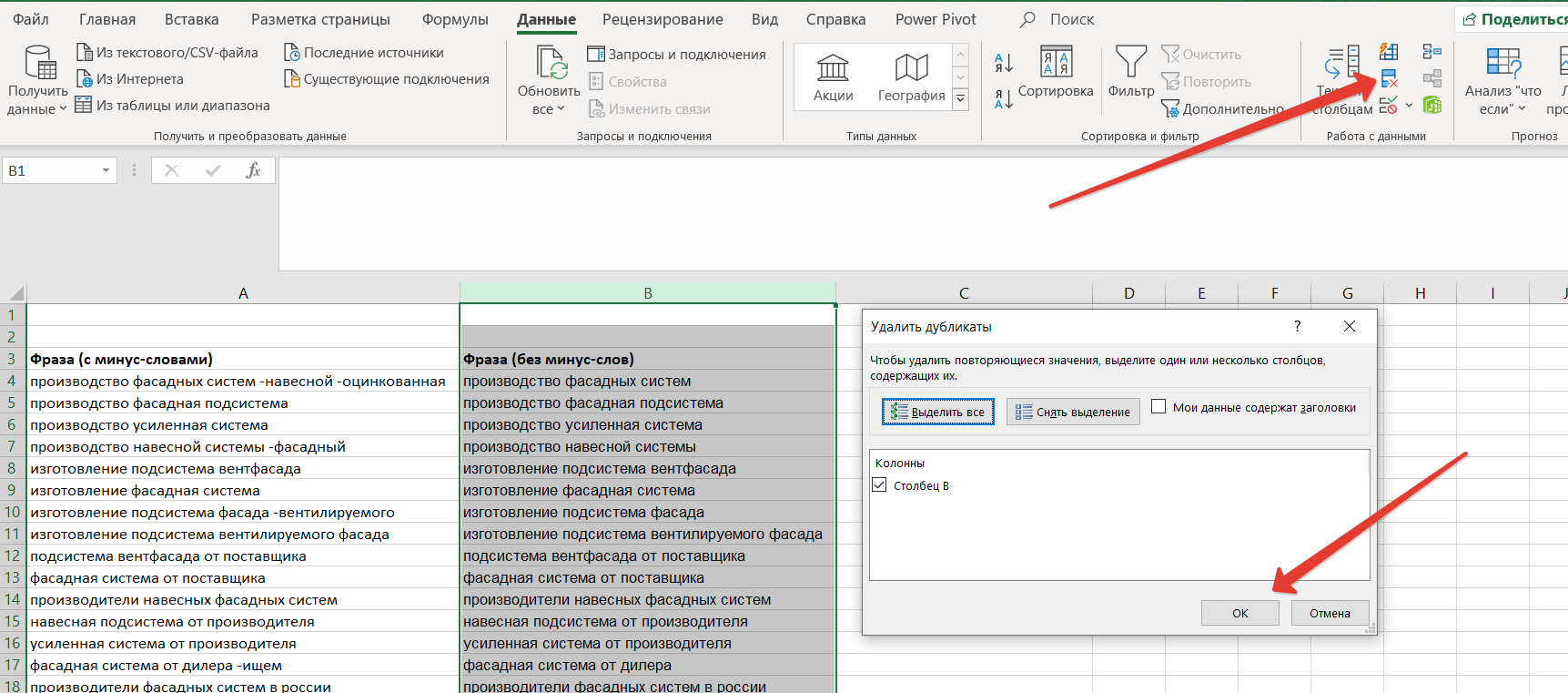
Task: Open the Вставка ribbon tab
Action: [191, 19]
